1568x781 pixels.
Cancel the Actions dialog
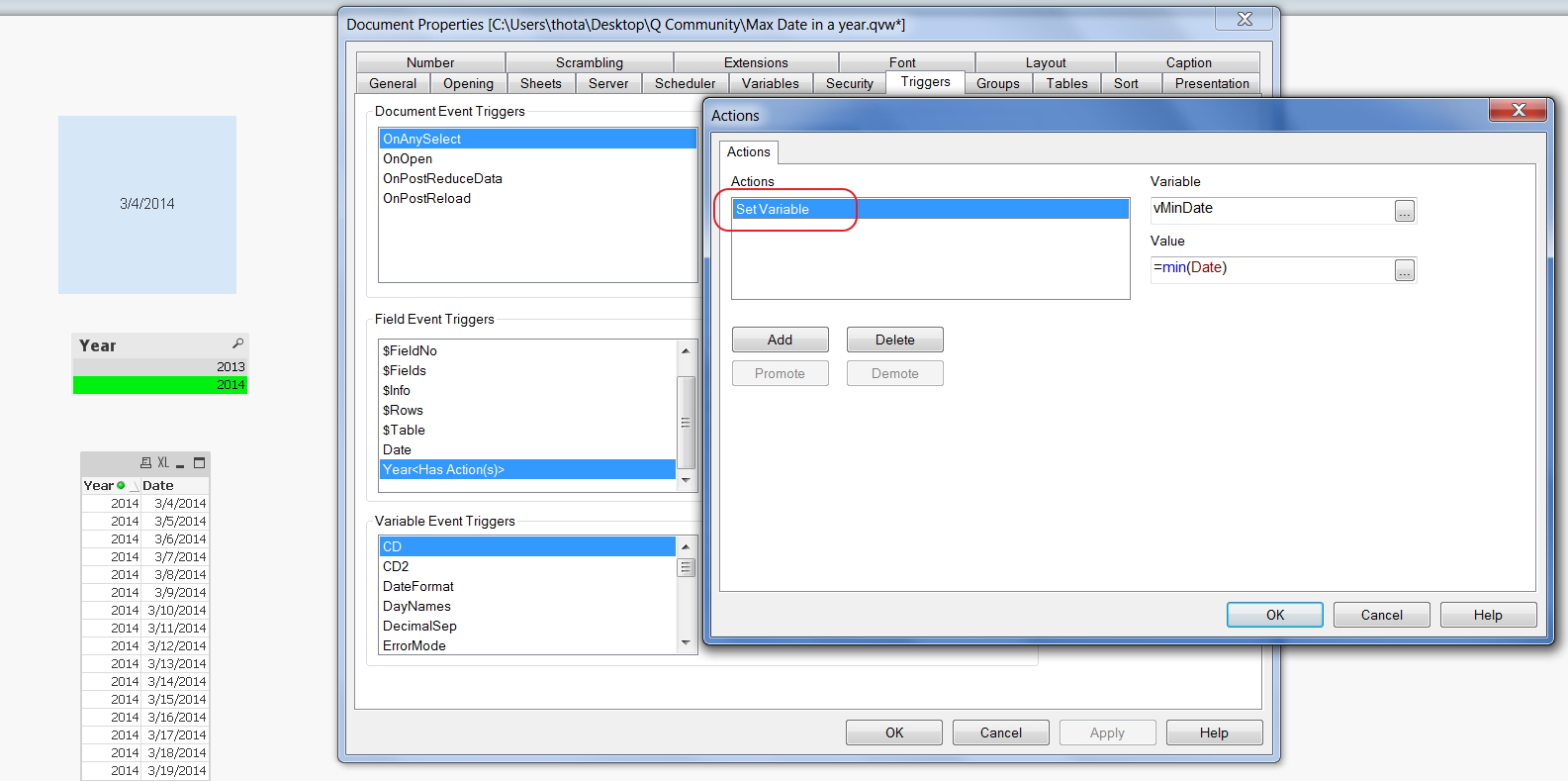point(1382,615)
